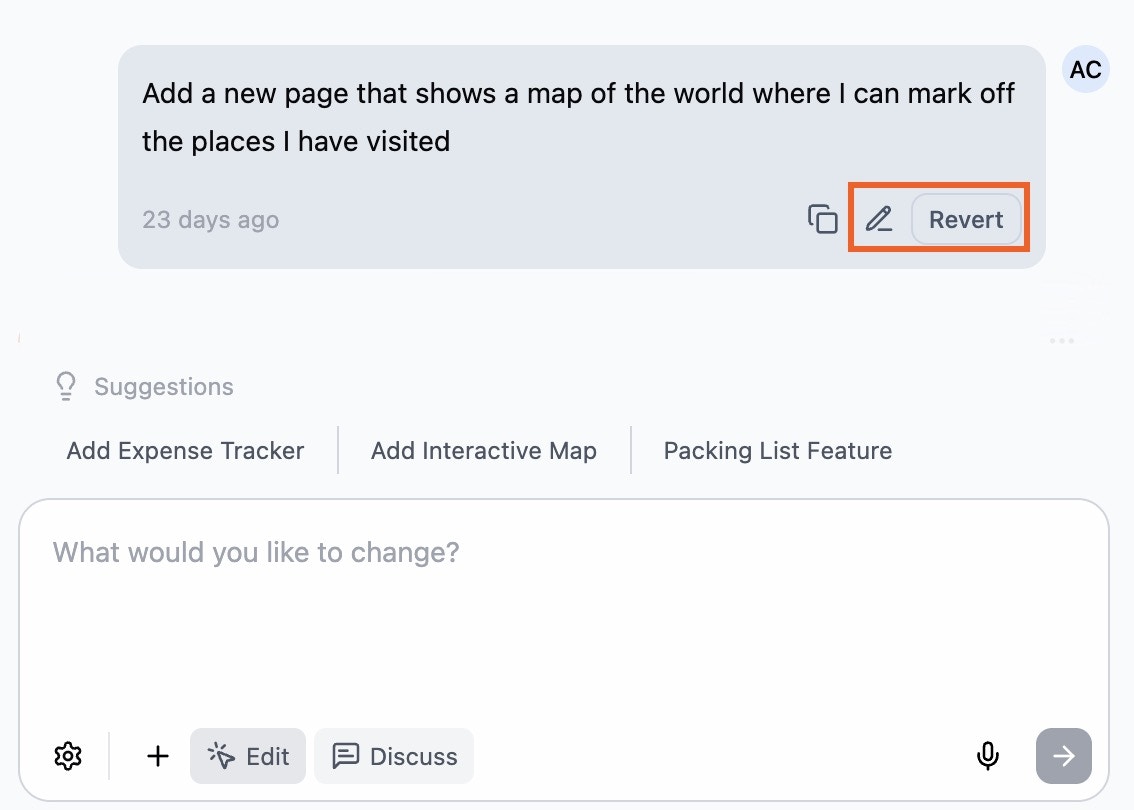Click the "23 days ago" timestamp

click(x=210, y=219)
